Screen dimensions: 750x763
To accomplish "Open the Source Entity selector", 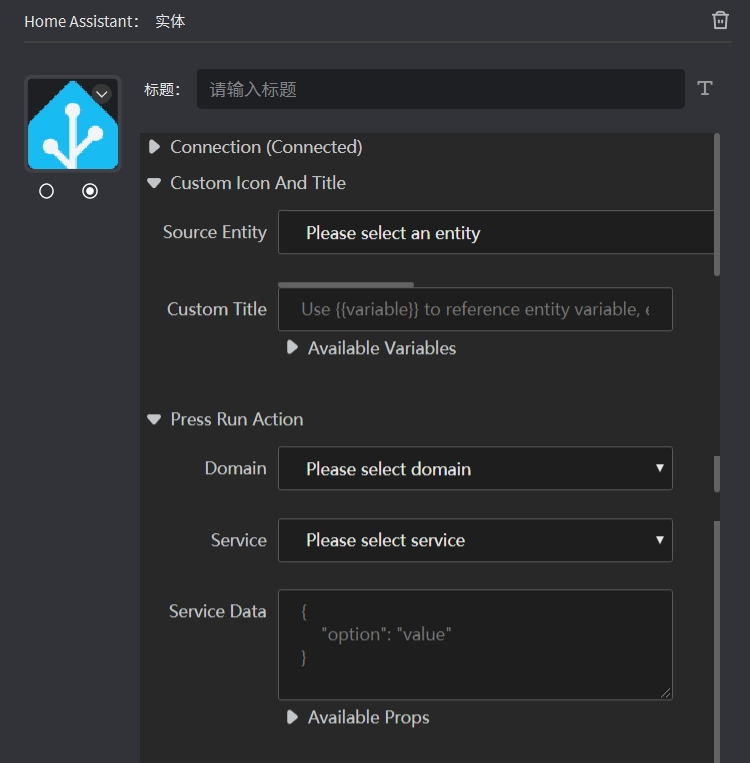I will [x=495, y=233].
